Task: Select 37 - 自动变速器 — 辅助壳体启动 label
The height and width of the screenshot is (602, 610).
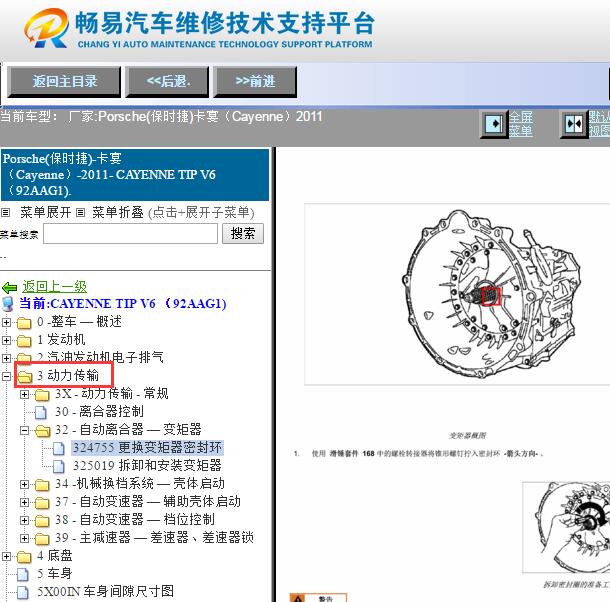Action: coord(148,502)
